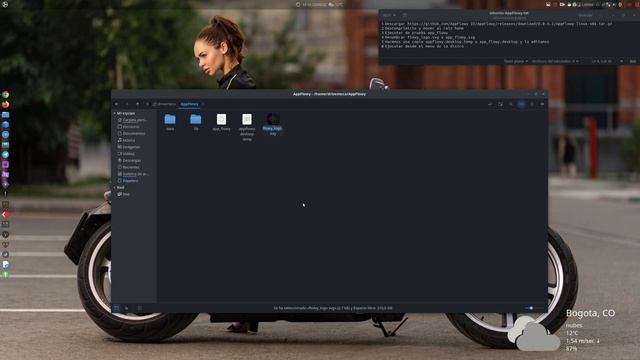Open the applications menu in top-left corner
The height and width of the screenshot is (360, 640).
tap(5, 4)
